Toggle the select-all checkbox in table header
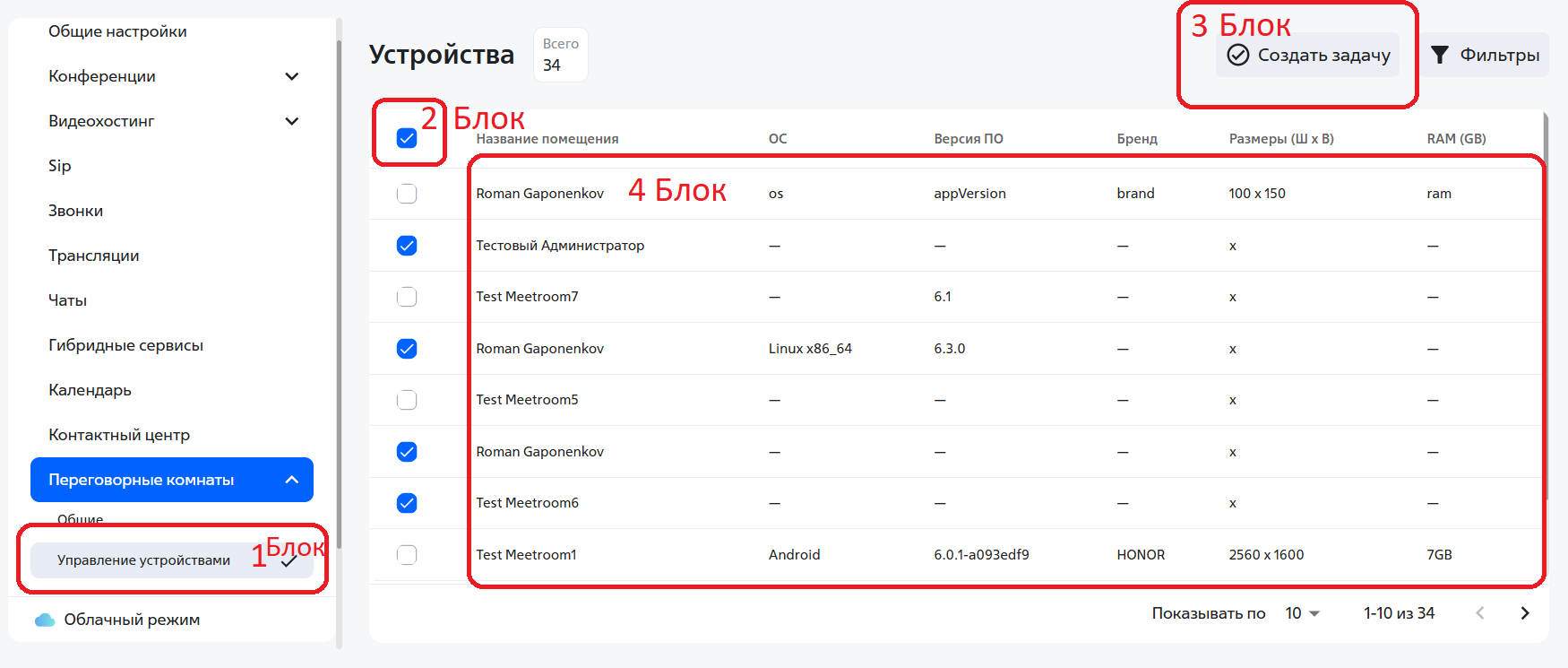This screenshot has width=1568, height=668. tap(407, 138)
